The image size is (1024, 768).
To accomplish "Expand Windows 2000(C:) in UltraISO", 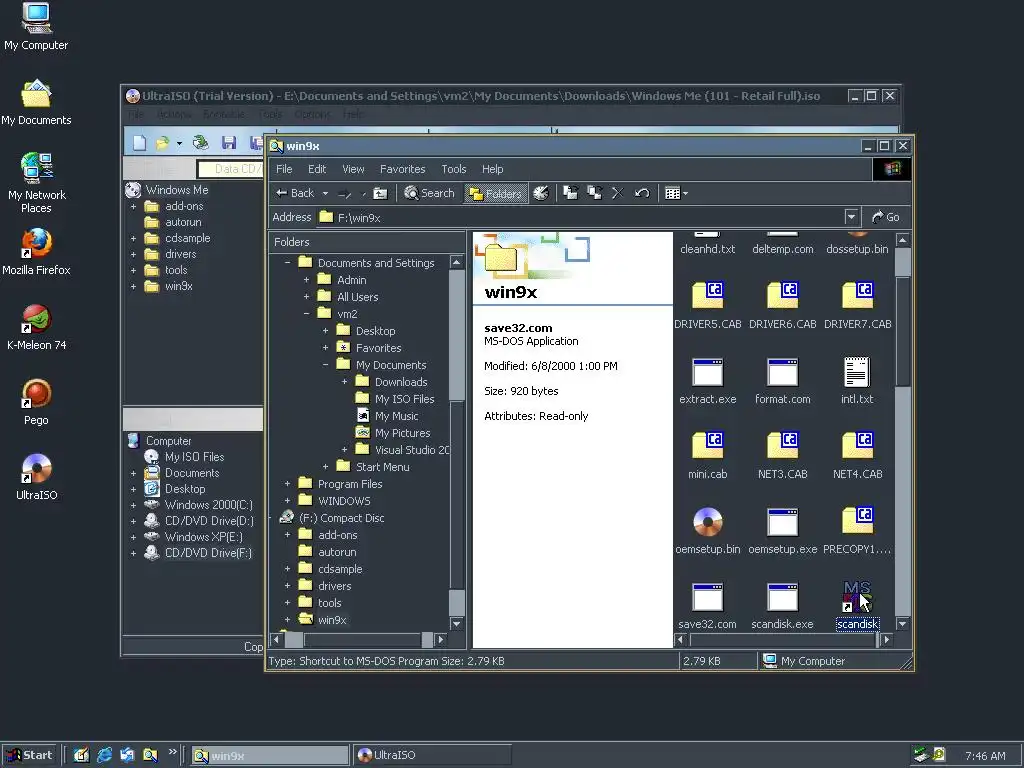I will (133, 505).
